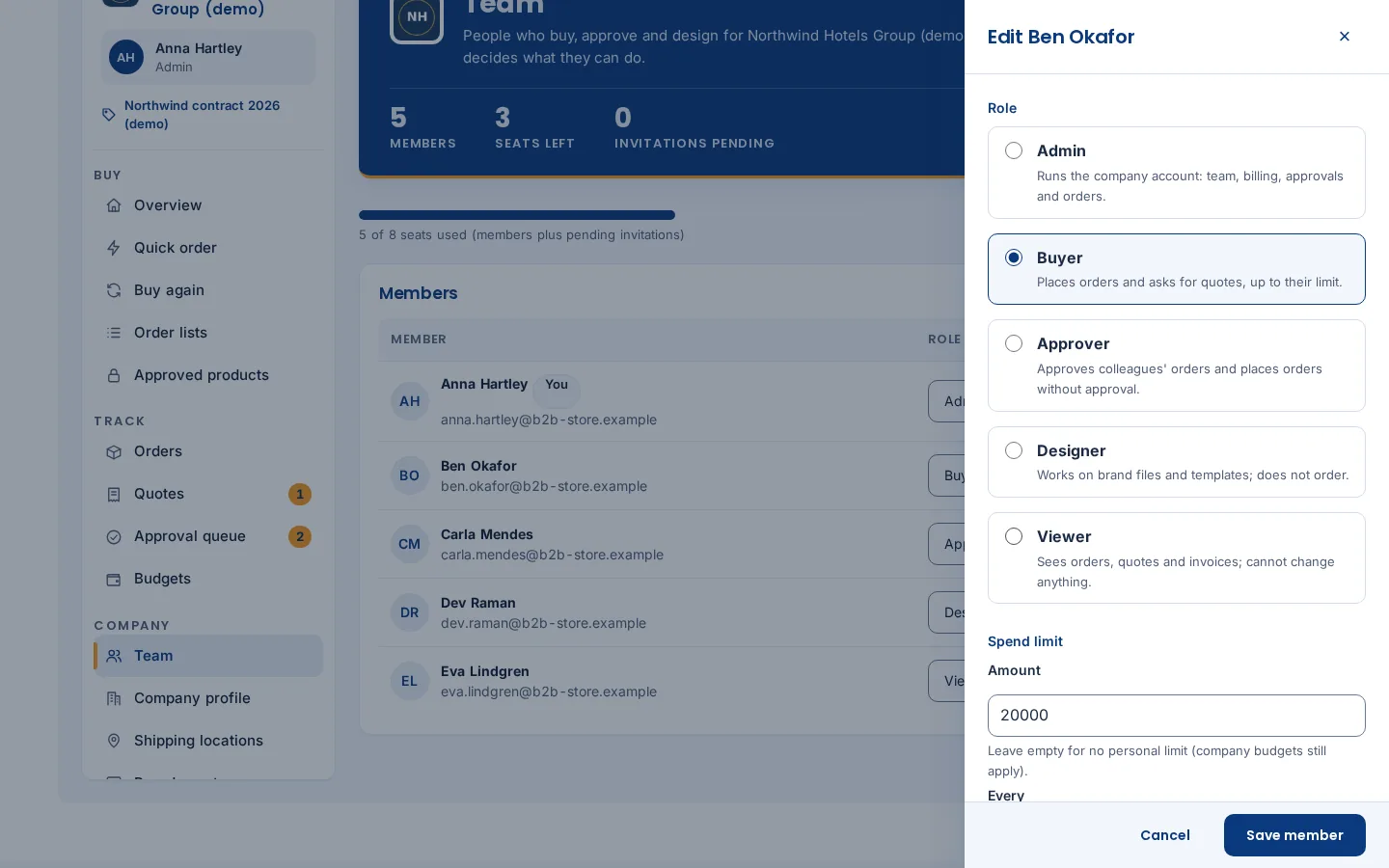Click the spend limit Amount field

pos(1176,716)
